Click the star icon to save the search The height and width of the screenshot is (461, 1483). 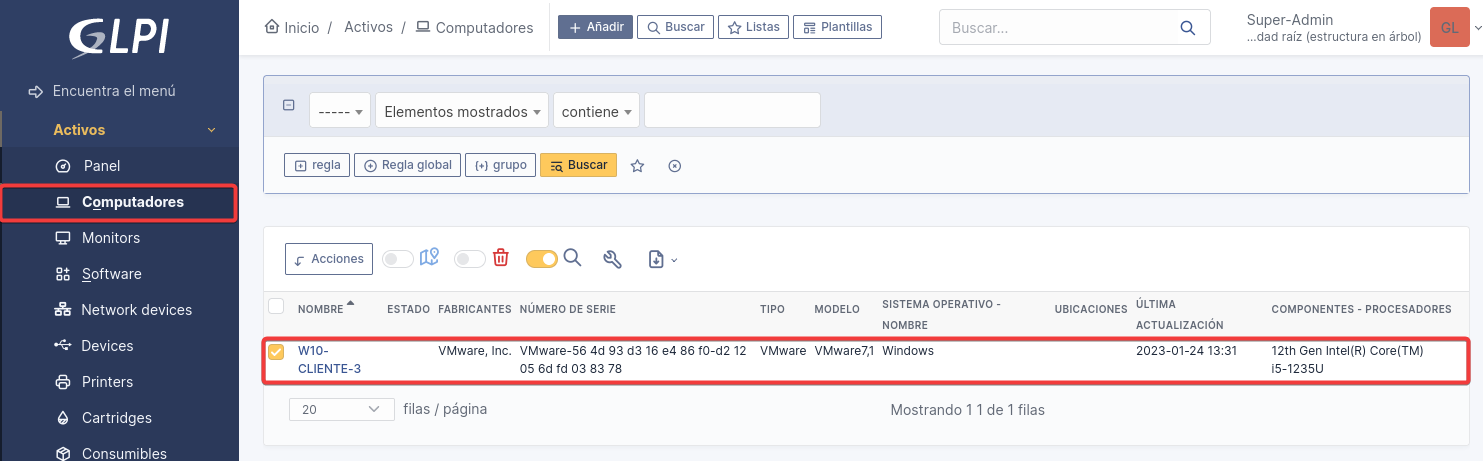pyautogui.click(x=637, y=166)
